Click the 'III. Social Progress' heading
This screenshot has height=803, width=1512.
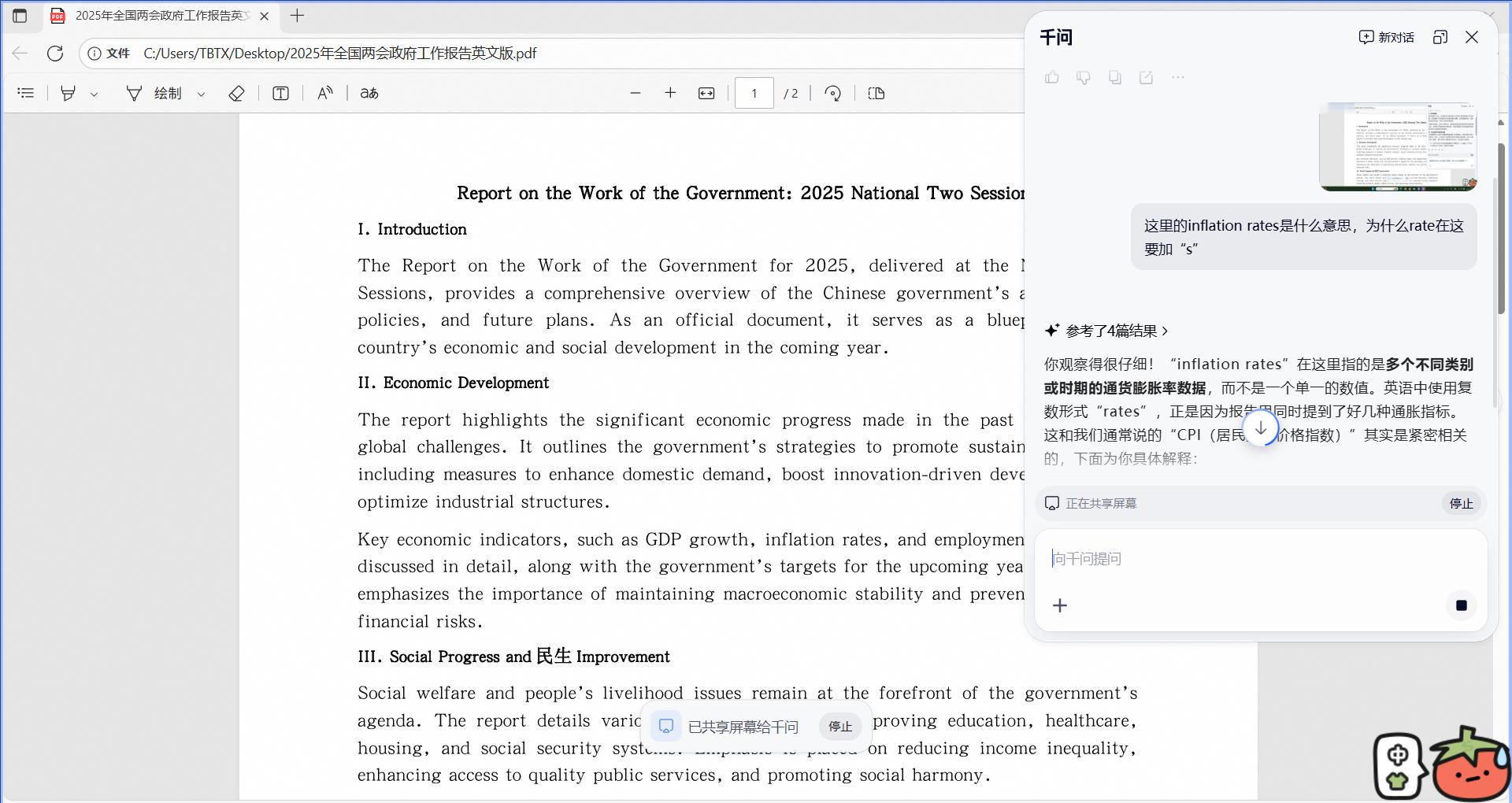[x=513, y=657]
